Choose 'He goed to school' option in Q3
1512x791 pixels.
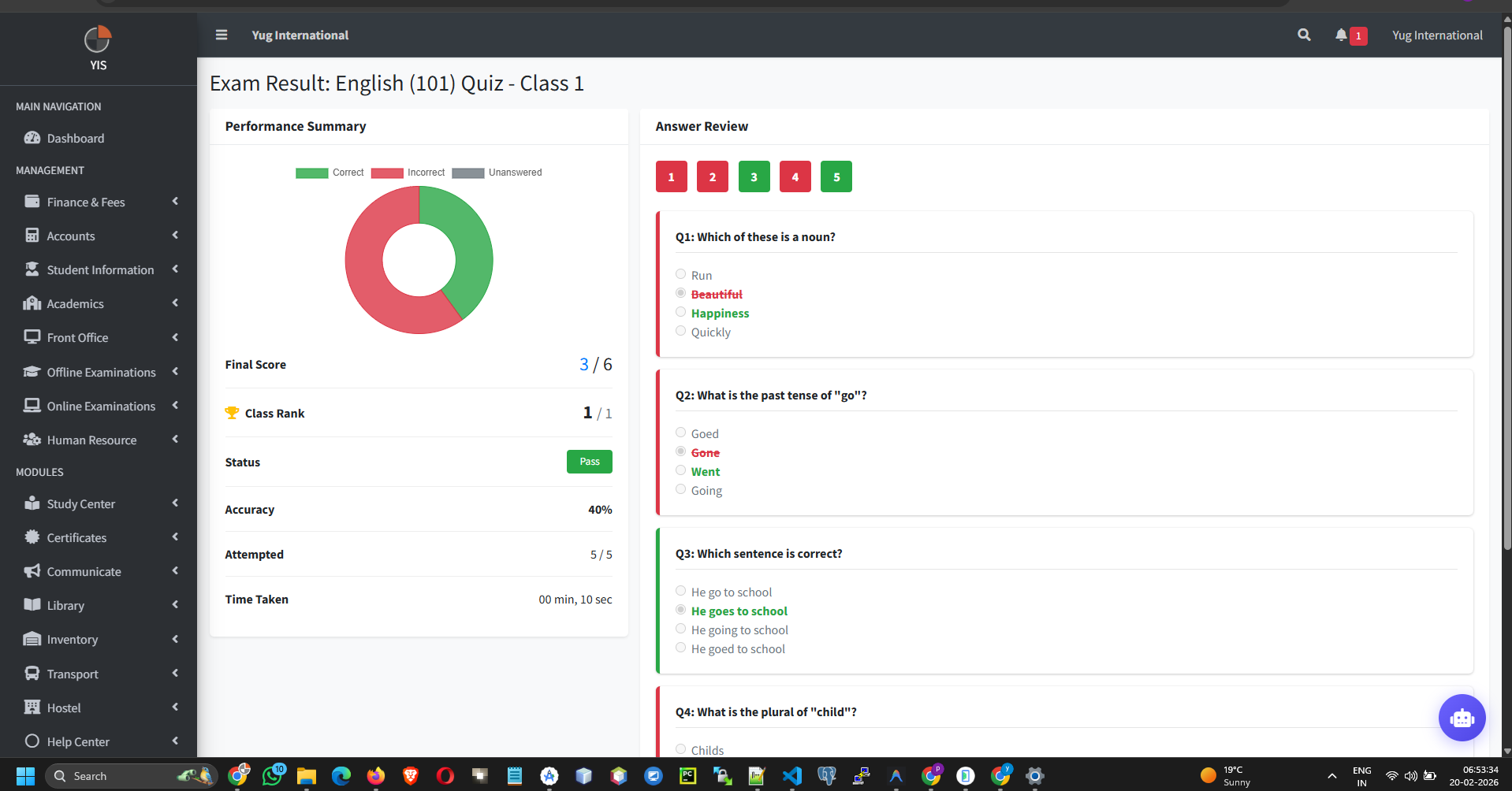(680, 647)
